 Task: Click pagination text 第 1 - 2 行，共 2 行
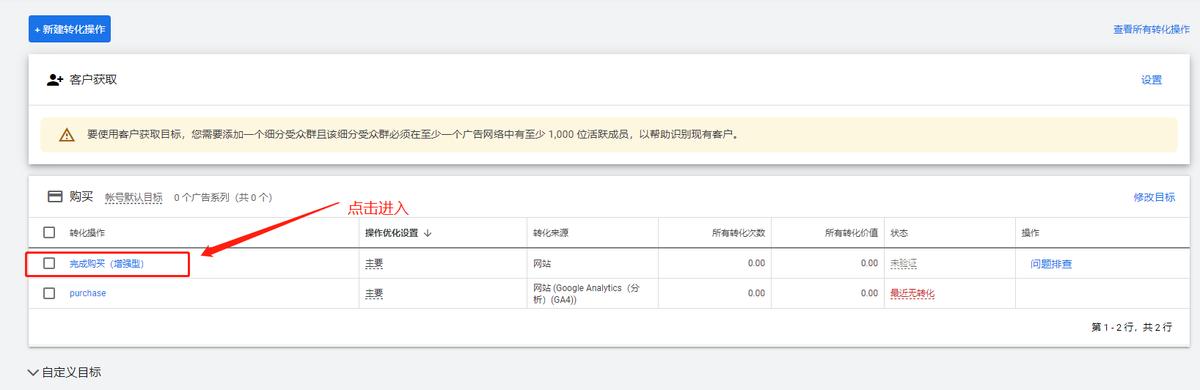tap(1131, 327)
